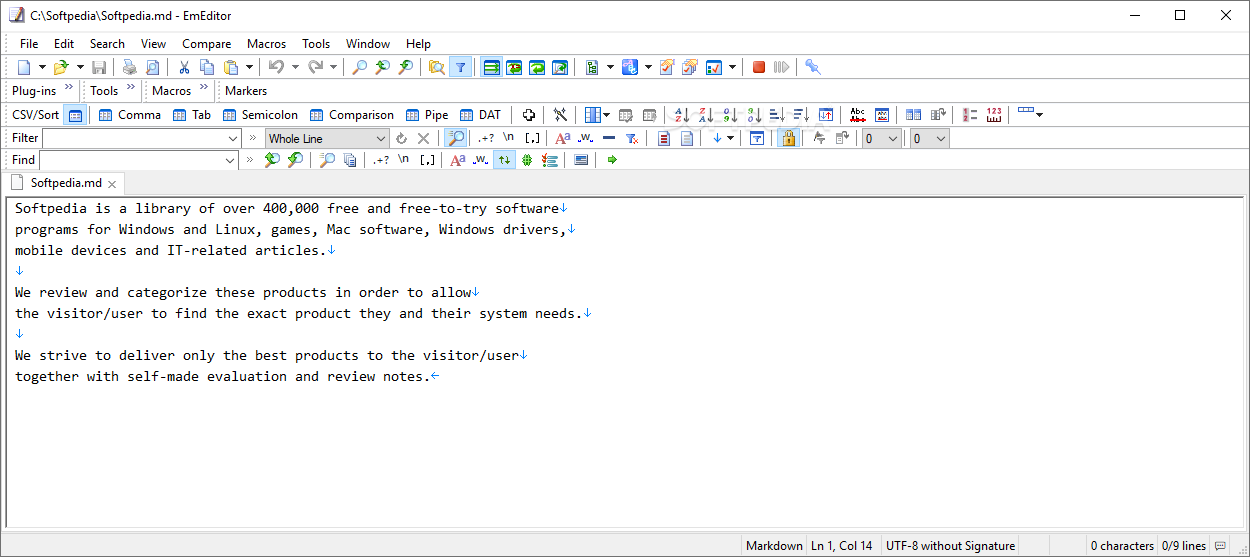Click the sort A to Z icon
The width and height of the screenshot is (1250, 557).
click(x=682, y=115)
